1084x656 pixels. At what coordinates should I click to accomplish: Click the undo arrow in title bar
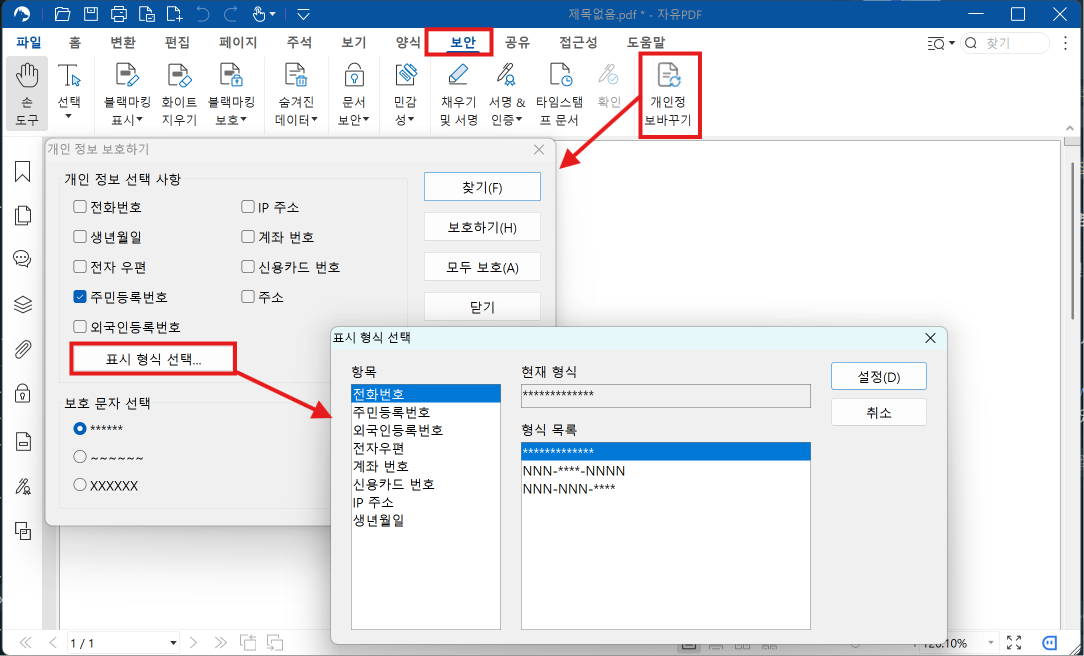pos(203,14)
